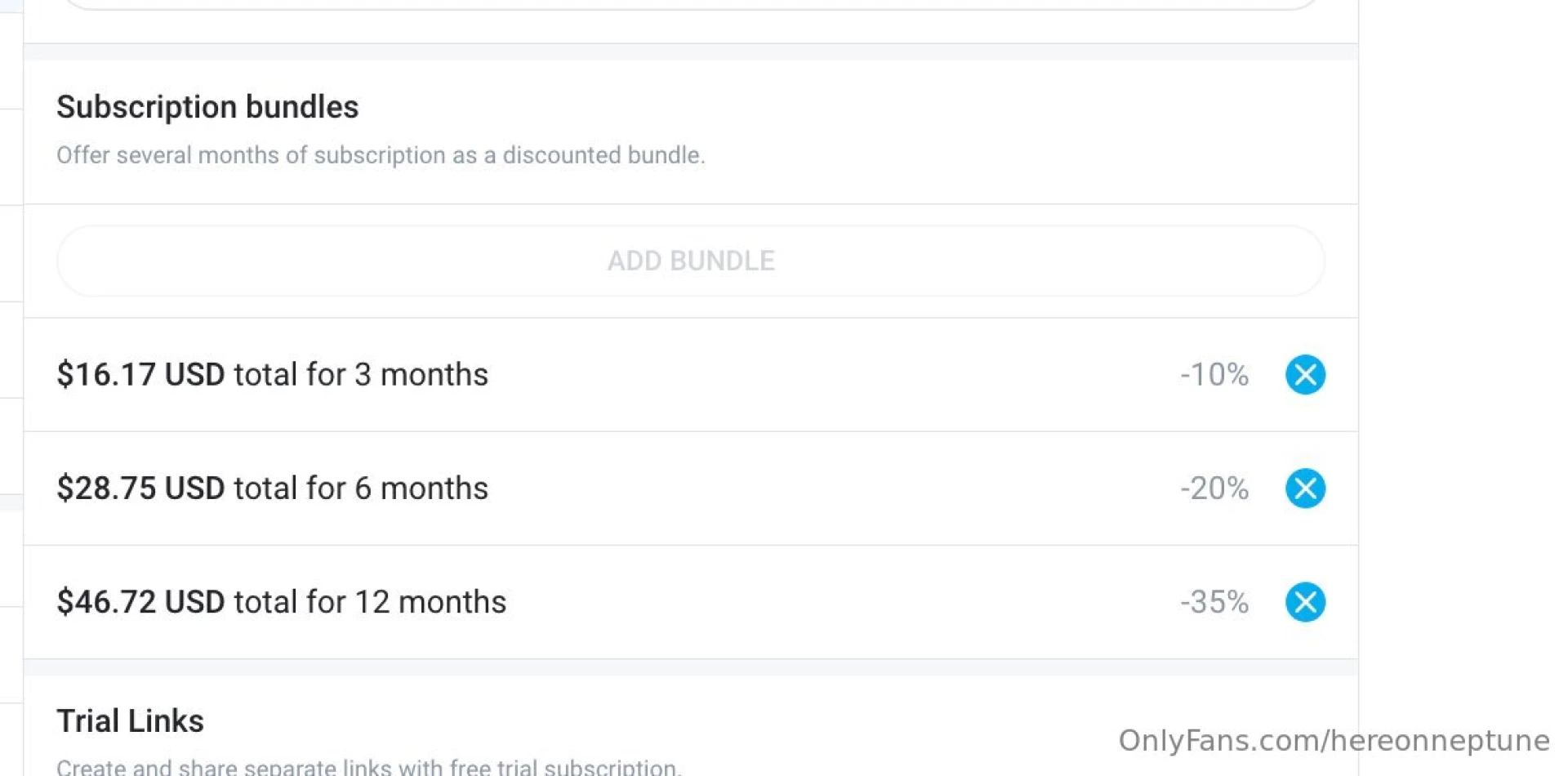
Task: Click the -10% discount label
Action: click(x=1213, y=374)
